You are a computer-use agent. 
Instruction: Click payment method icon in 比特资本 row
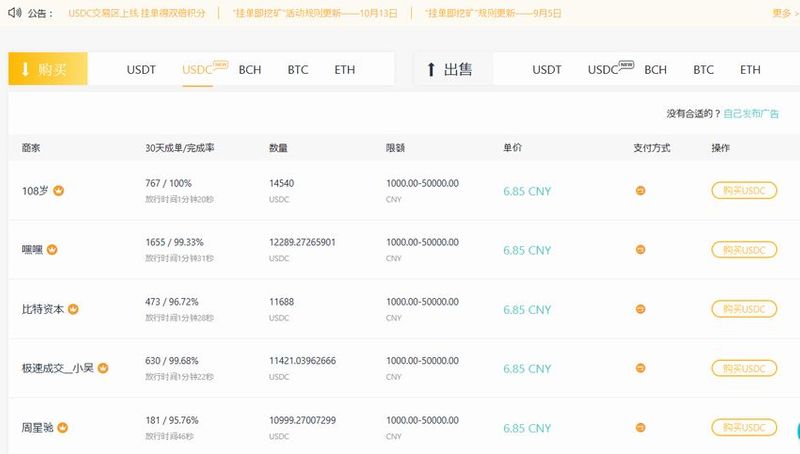click(640, 309)
